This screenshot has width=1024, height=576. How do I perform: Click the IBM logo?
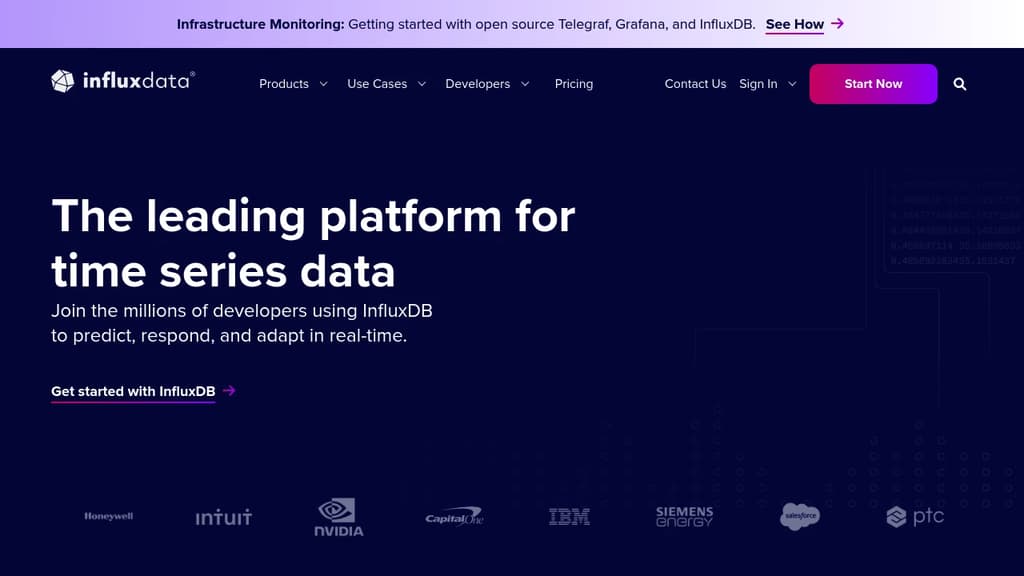click(568, 516)
